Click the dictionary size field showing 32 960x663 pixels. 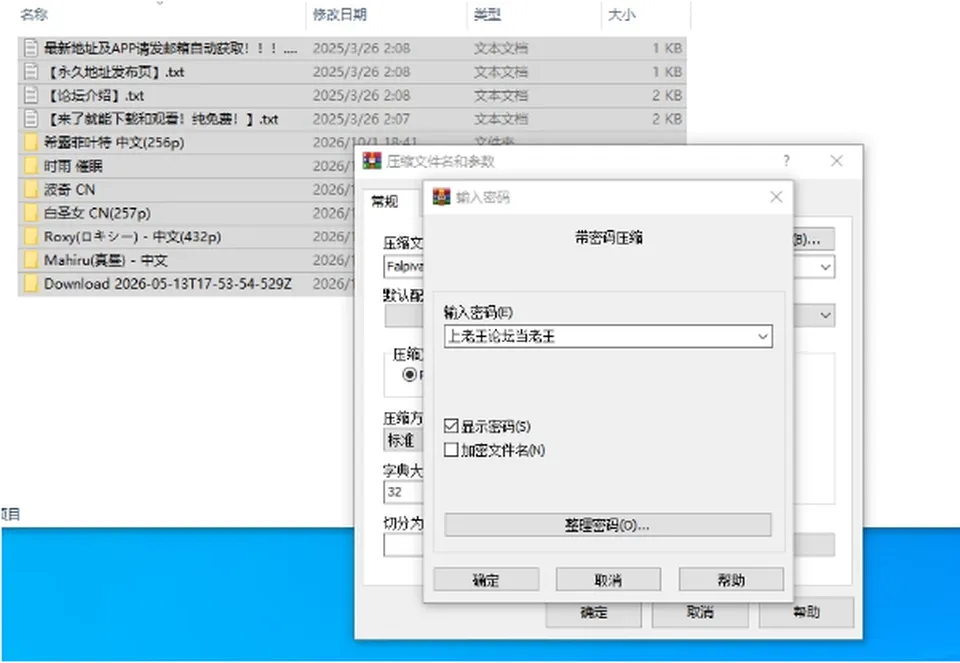coord(404,492)
